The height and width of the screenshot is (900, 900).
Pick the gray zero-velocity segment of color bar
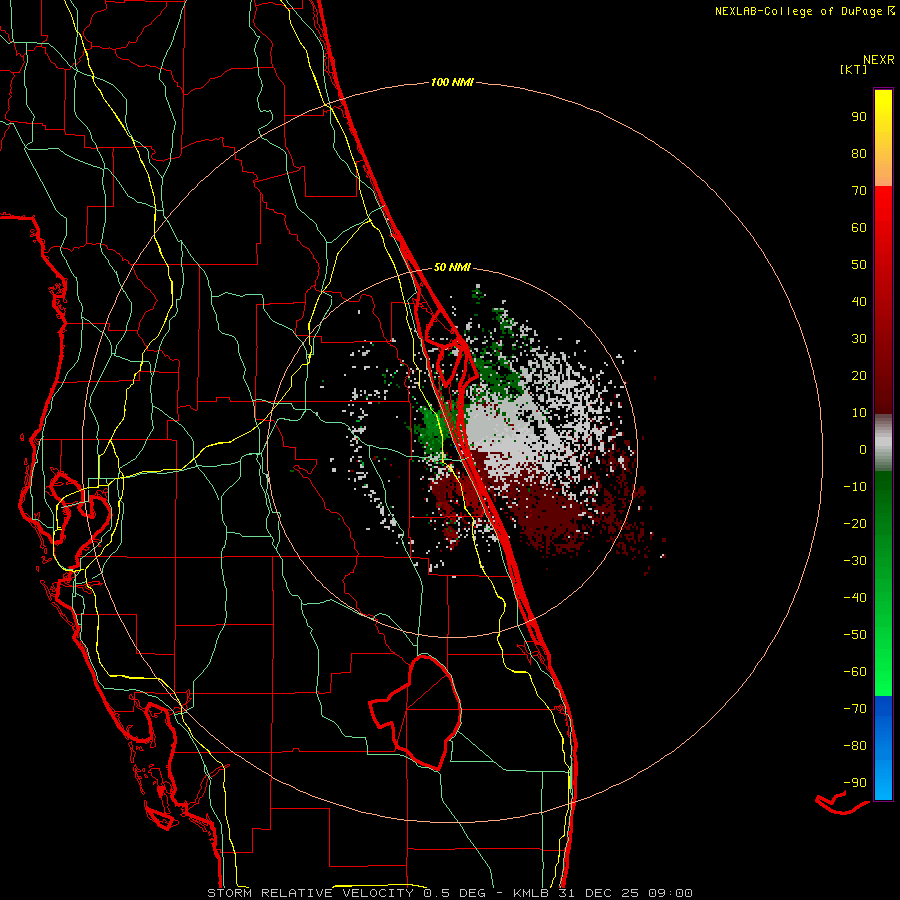[883, 443]
